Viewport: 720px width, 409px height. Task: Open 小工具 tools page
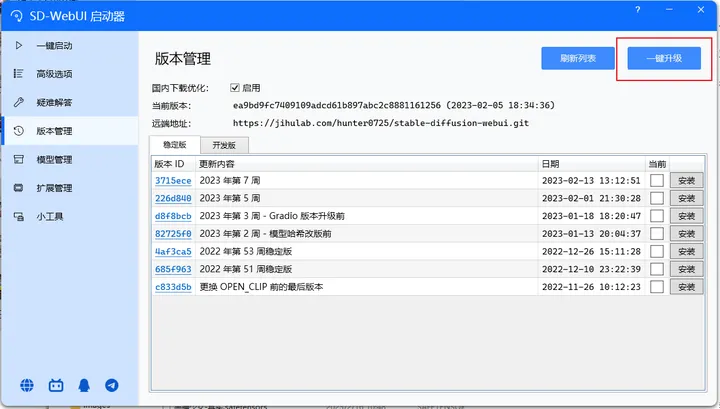pos(70,216)
